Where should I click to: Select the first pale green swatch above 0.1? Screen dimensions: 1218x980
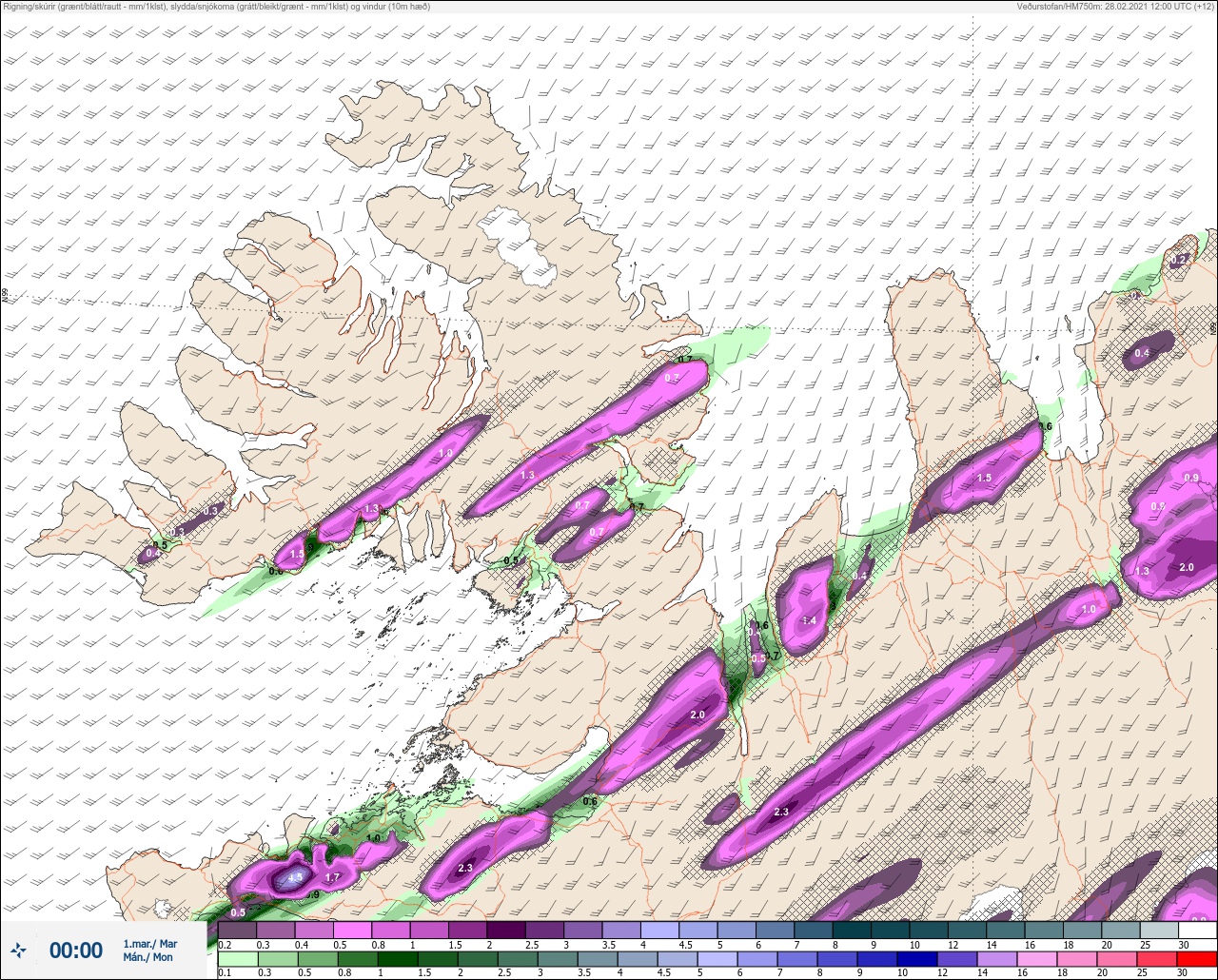point(236,958)
